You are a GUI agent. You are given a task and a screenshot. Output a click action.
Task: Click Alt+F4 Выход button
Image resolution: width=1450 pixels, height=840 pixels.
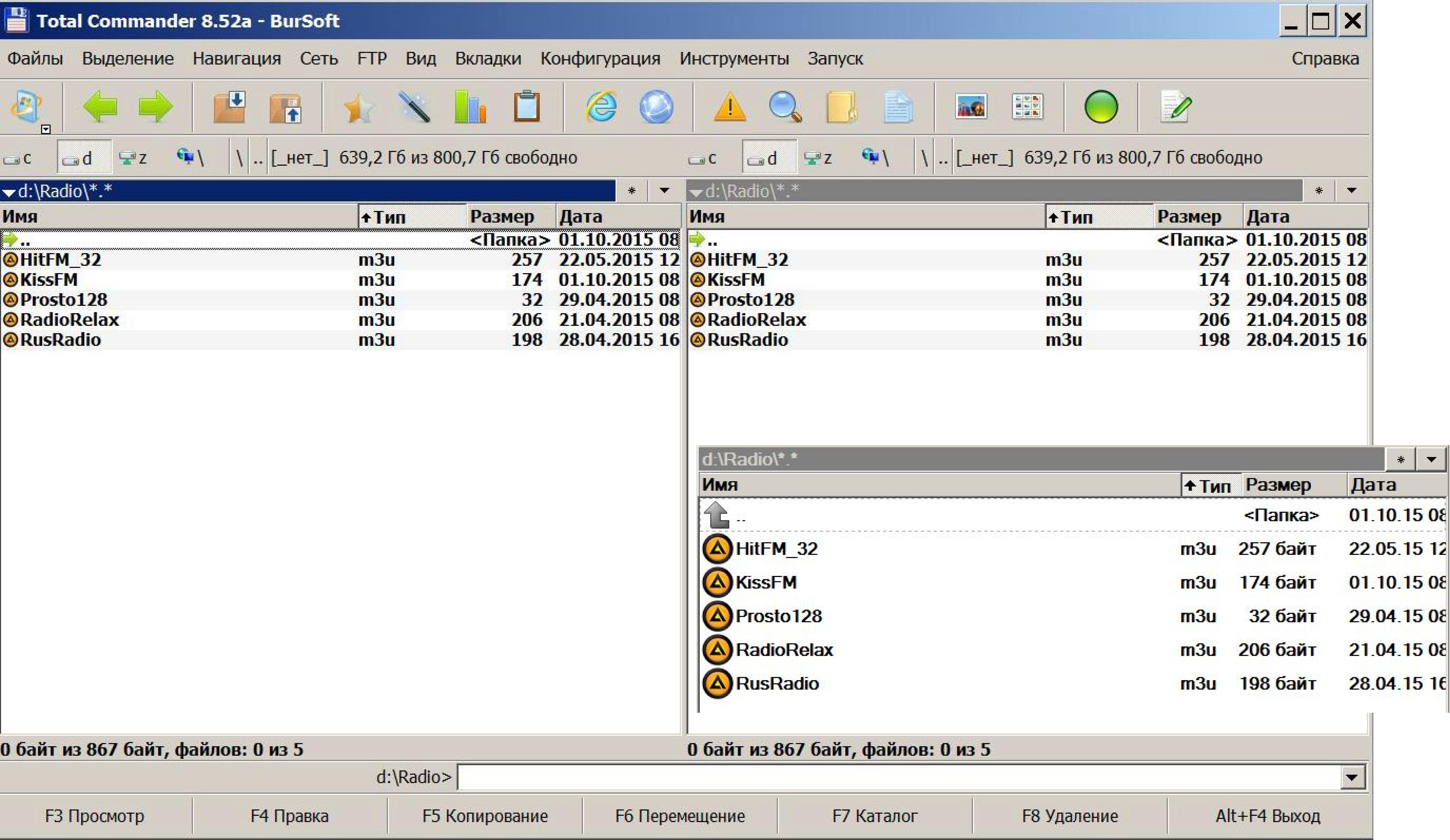pos(1268,816)
